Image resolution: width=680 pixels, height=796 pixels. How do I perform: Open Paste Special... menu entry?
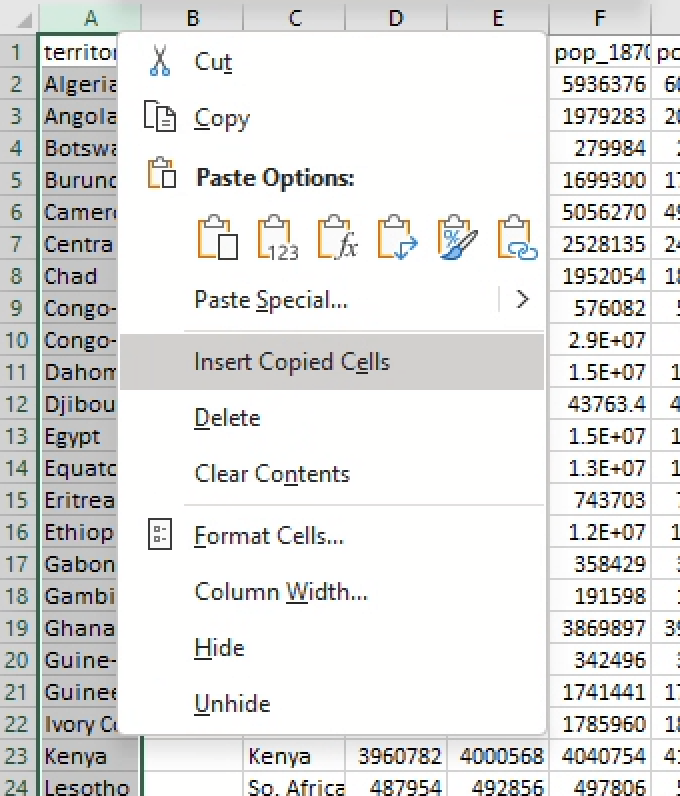click(271, 299)
